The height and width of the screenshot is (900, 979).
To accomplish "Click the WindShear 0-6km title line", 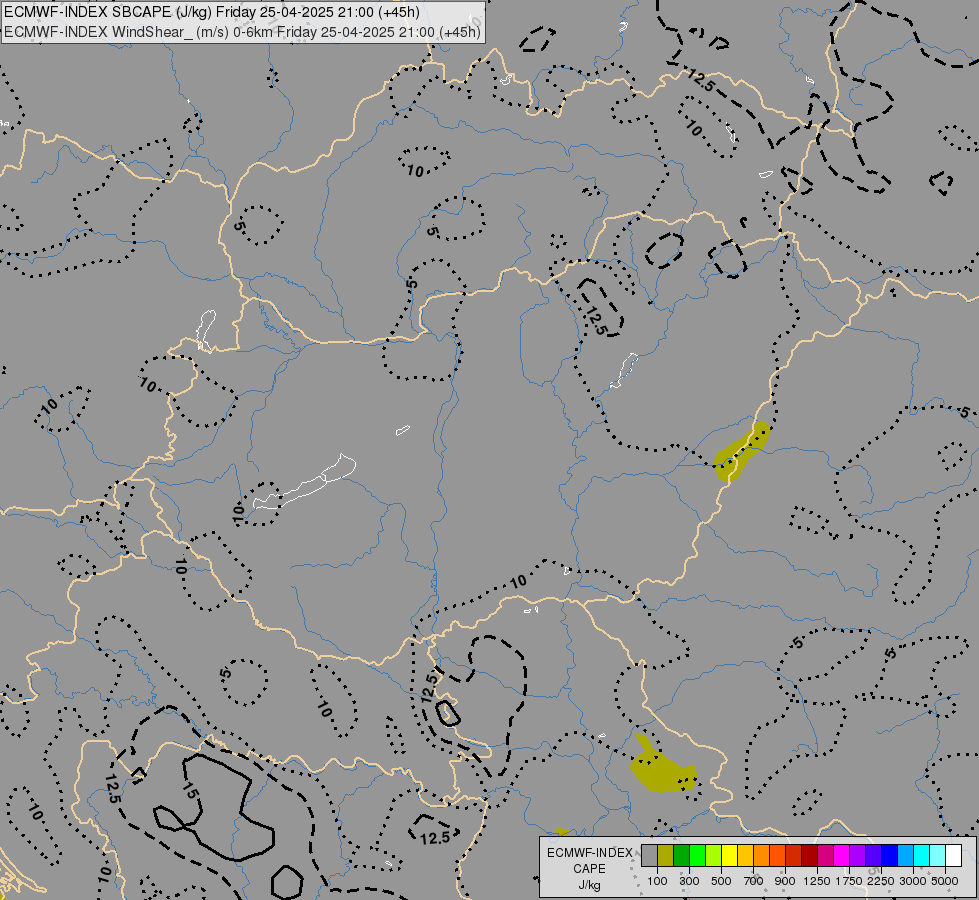I will click(x=242, y=32).
